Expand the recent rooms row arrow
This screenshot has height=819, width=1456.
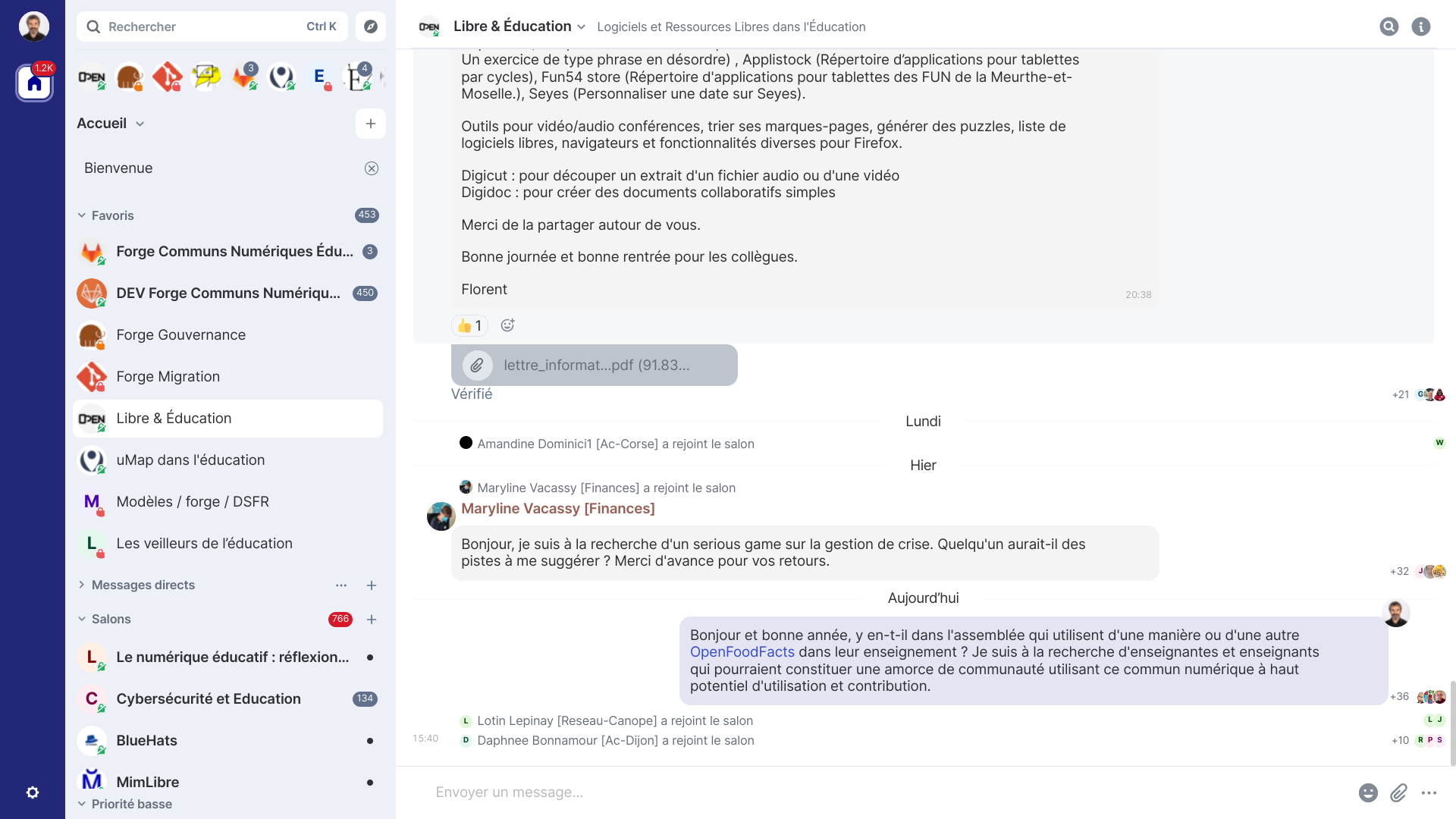(382, 77)
